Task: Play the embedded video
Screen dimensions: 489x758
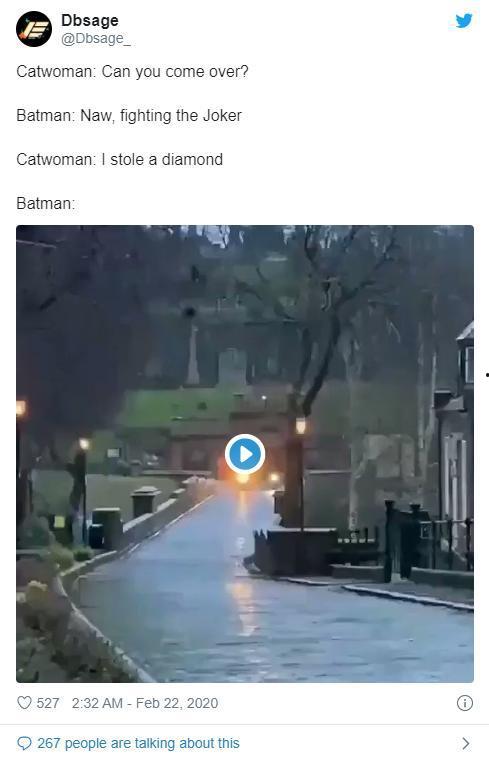Action: coord(245,454)
